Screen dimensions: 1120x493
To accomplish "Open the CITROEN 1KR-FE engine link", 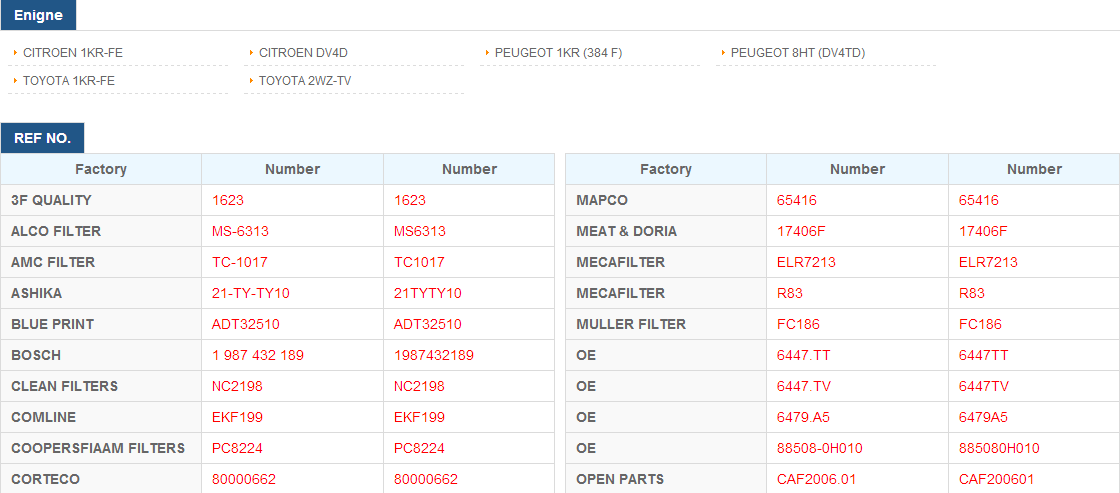I will [73, 52].
